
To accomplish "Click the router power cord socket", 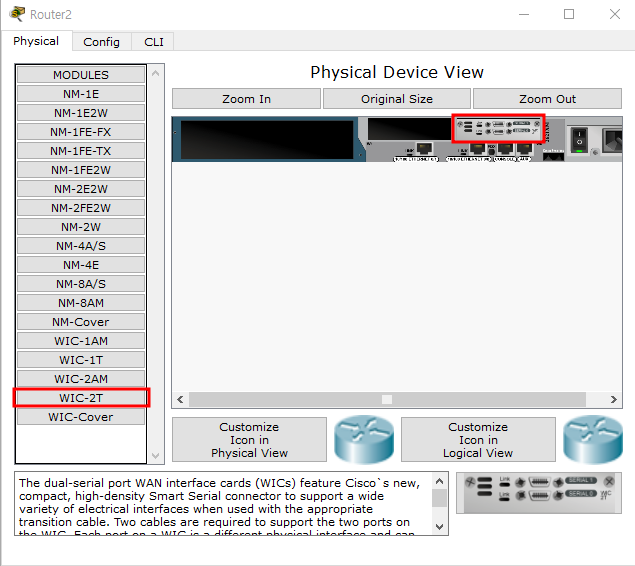I will coord(612,140).
